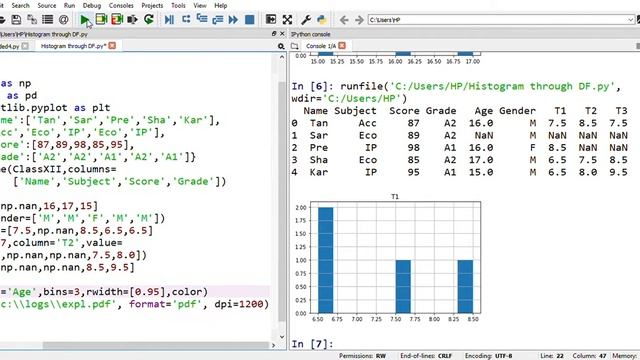Viewport: 640px width, 360px height.
Task: Click the Step (run current line) debug icon
Action: pos(186,19)
